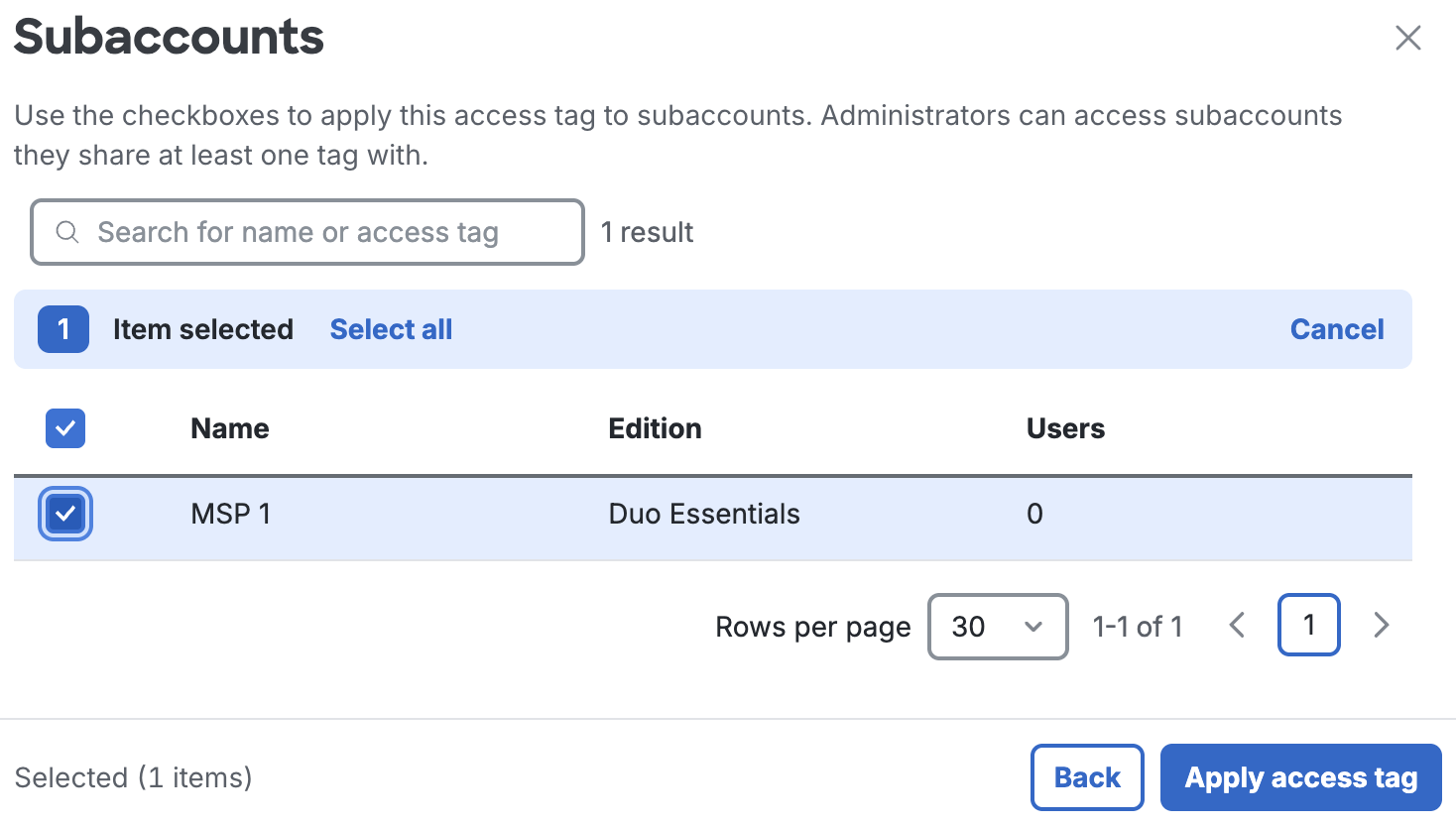
Task: Cancel the current selection
Action: click(x=1337, y=329)
